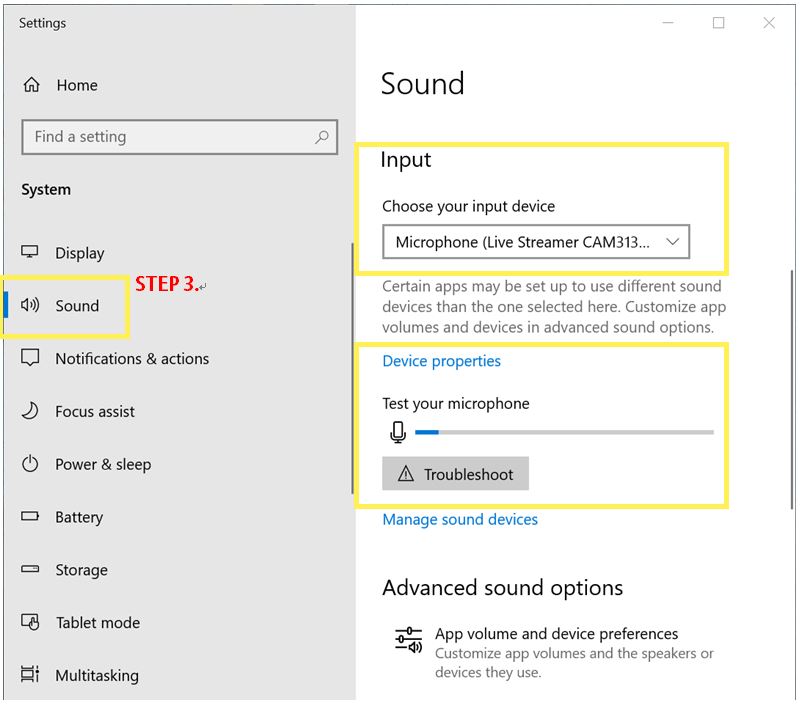
Task: Click the 'Test your microphone' label
Action: point(456,404)
